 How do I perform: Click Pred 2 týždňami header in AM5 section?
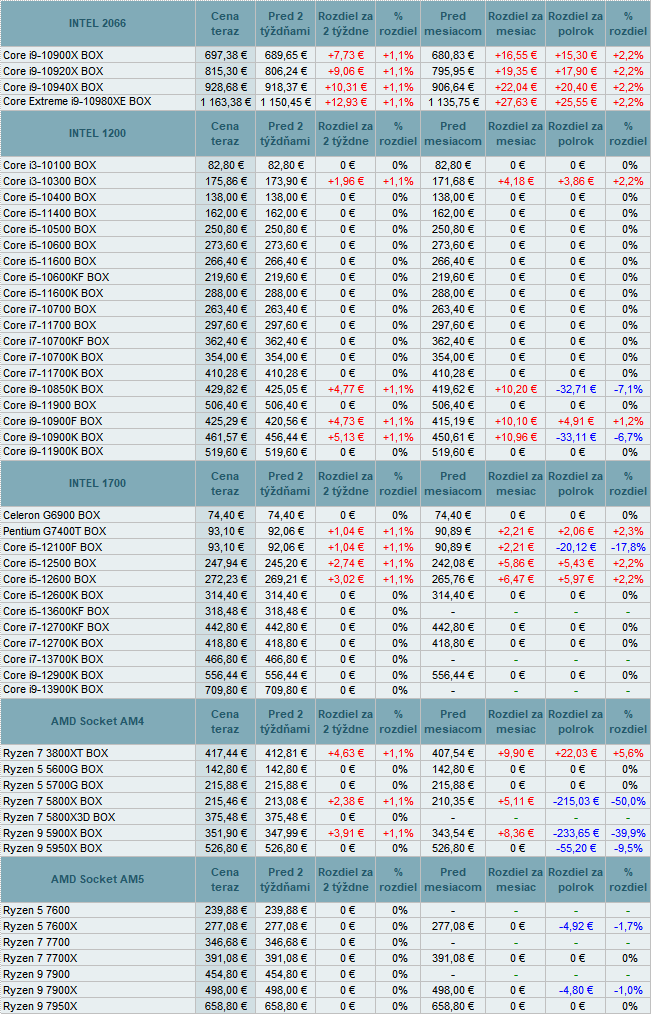285,879
